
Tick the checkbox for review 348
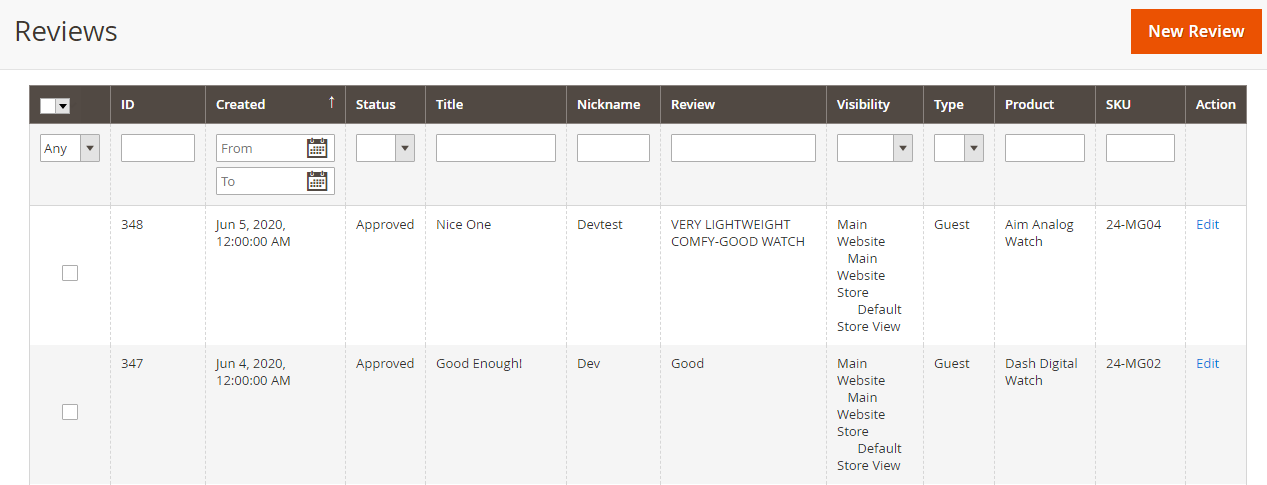pos(70,273)
